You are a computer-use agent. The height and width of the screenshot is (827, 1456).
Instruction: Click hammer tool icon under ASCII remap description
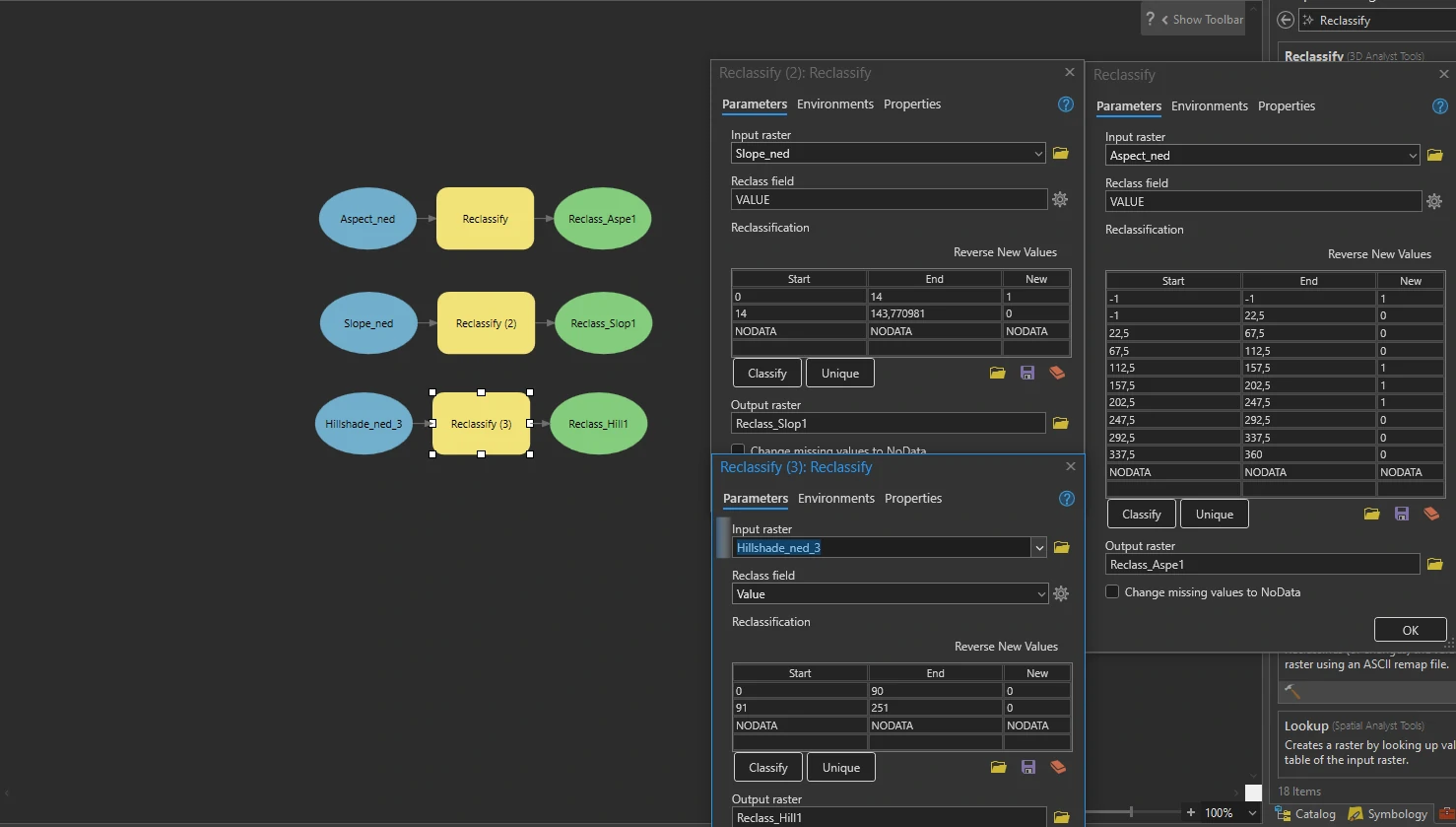pyautogui.click(x=1292, y=691)
